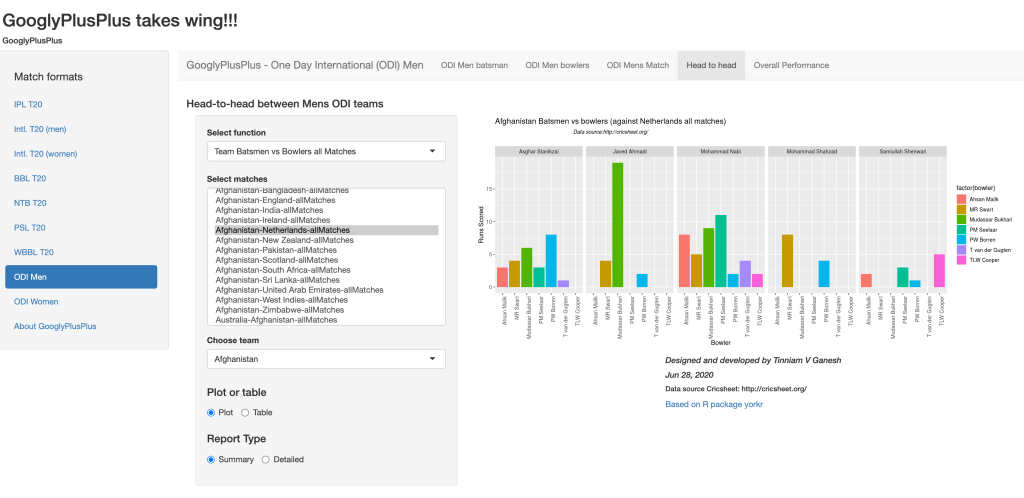Open About GooglyPlusPlus page
Screen dimensions: 1024x498
[x=57, y=326]
